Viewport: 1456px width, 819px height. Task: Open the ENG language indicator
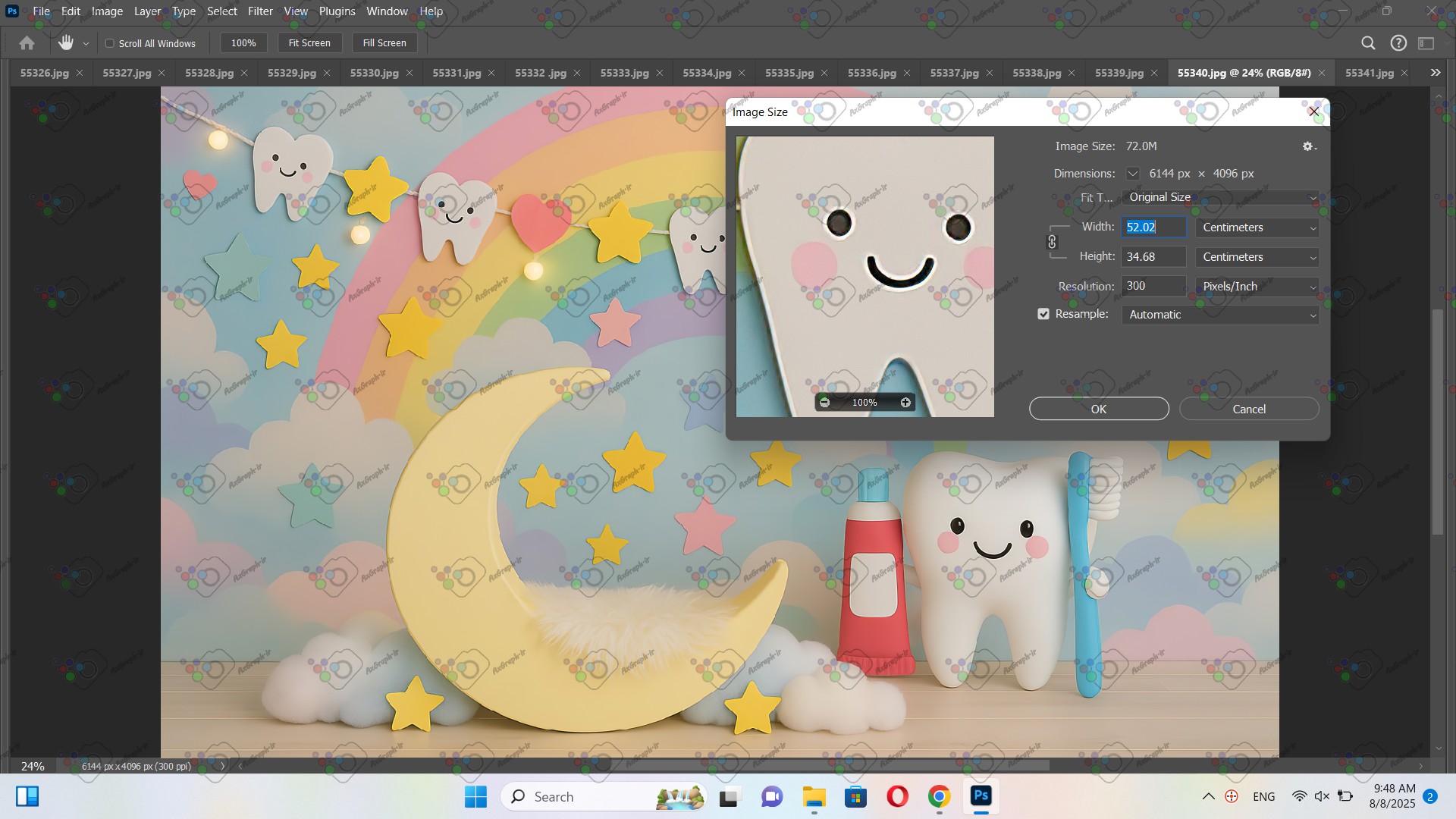[1263, 796]
